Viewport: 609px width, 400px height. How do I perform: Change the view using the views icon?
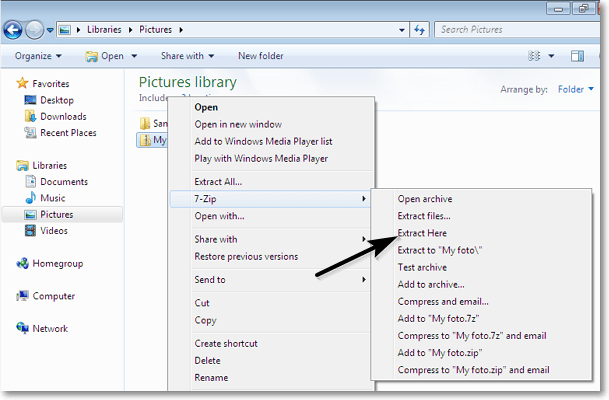[x=534, y=56]
